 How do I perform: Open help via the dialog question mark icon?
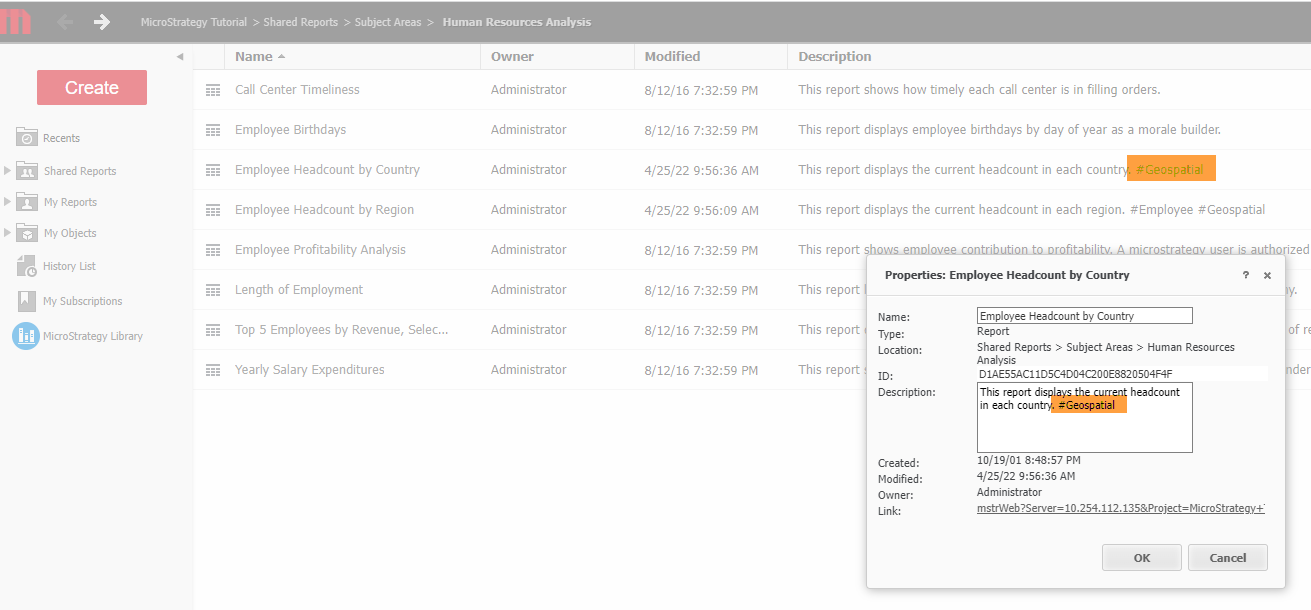[1245, 274]
